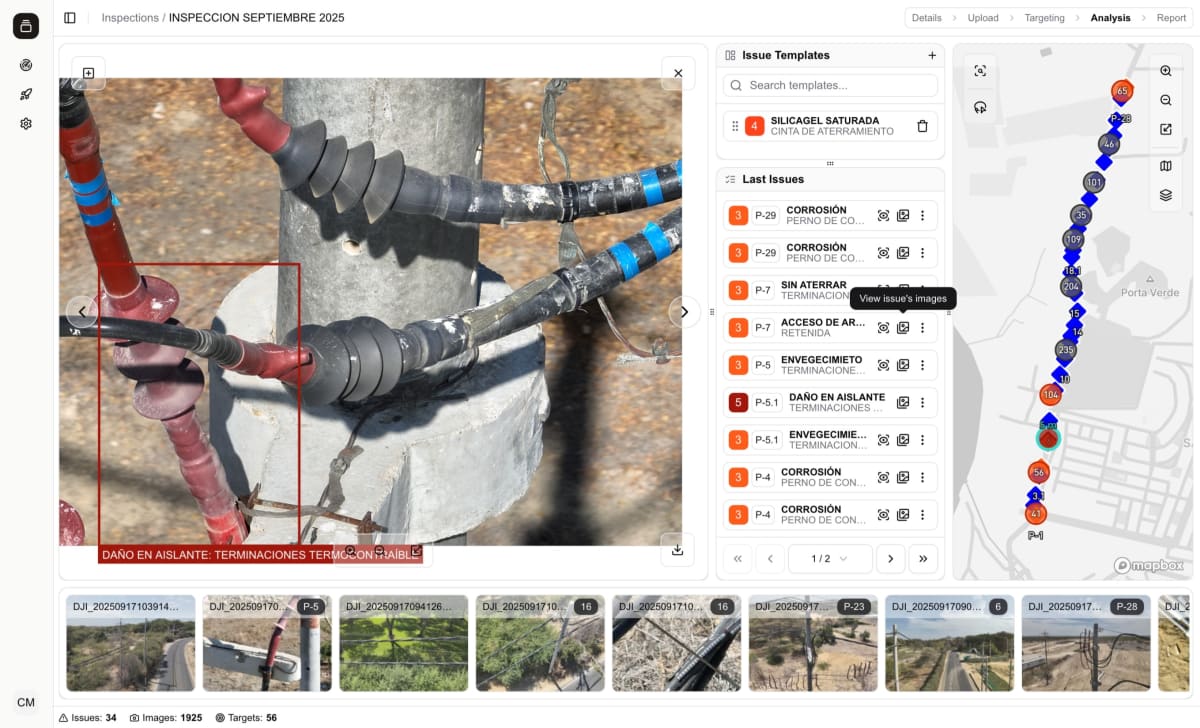Zoom in on the map
Image resolution: width=1200 pixels, height=728 pixels.
[1166, 71]
